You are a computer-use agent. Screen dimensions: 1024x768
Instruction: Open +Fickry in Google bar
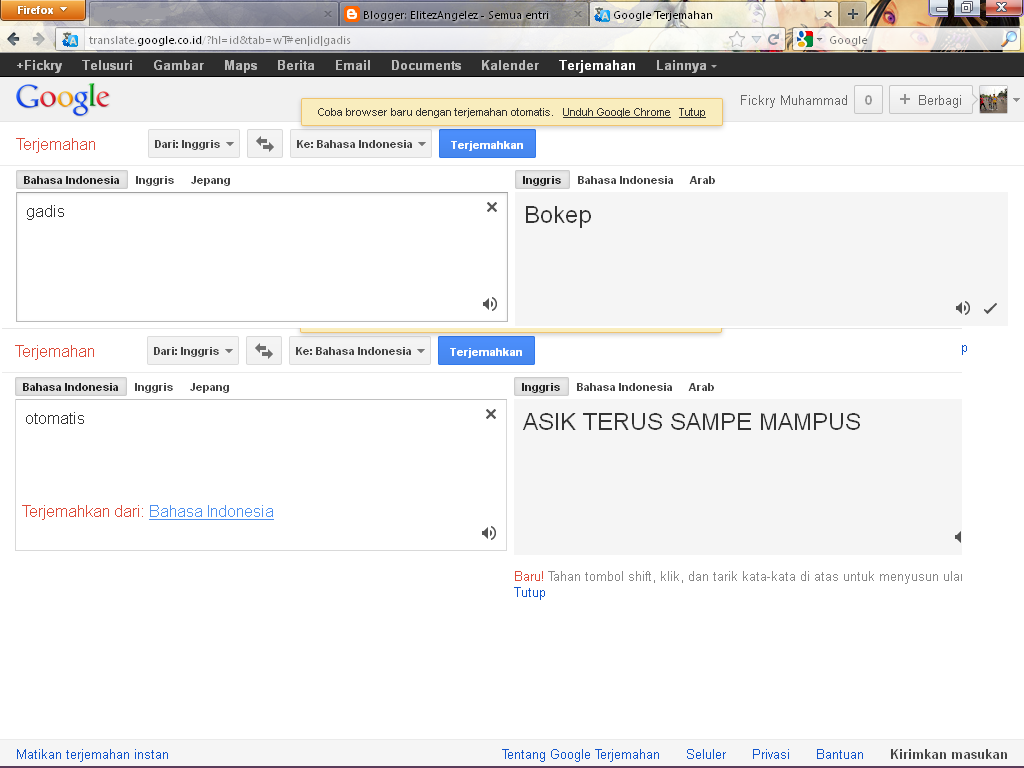pyautogui.click(x=39, y=65)
